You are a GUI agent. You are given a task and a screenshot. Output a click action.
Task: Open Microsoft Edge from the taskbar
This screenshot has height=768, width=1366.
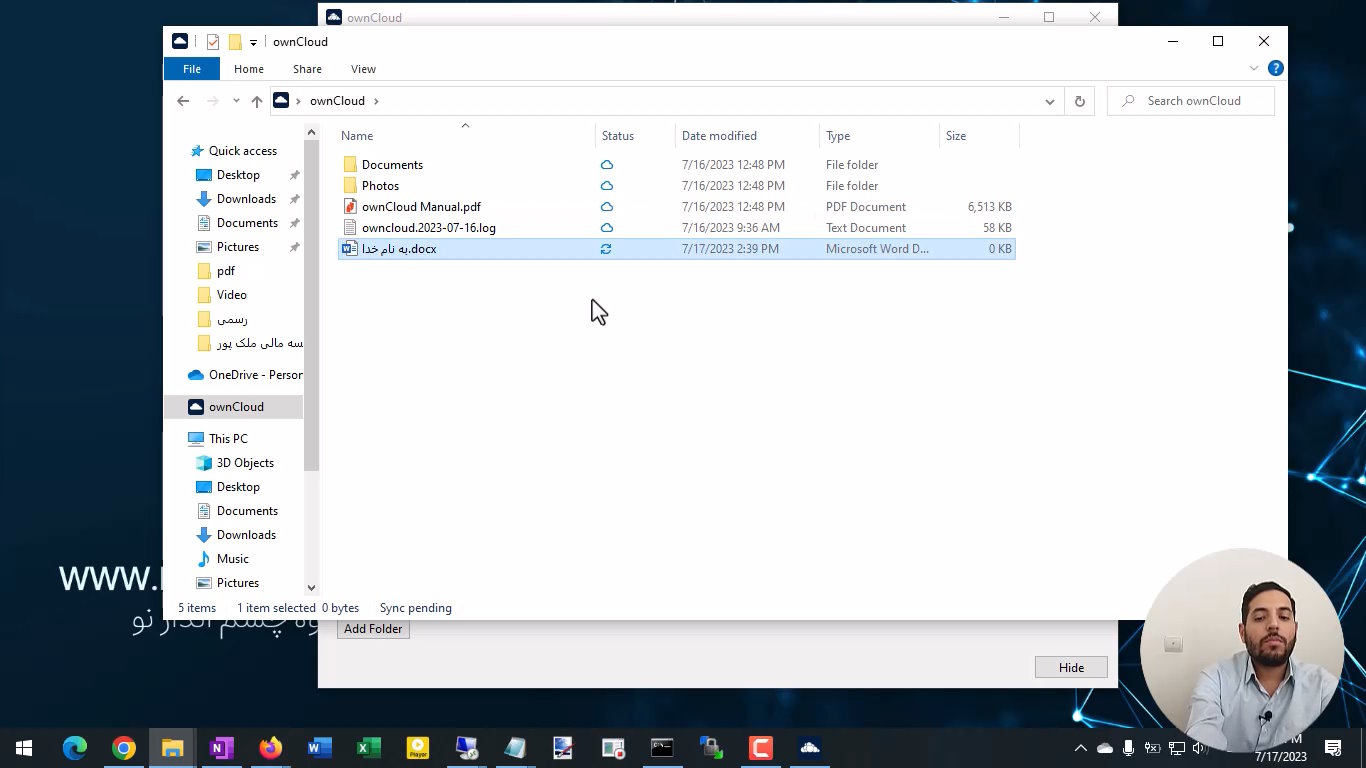coord(75,748)
